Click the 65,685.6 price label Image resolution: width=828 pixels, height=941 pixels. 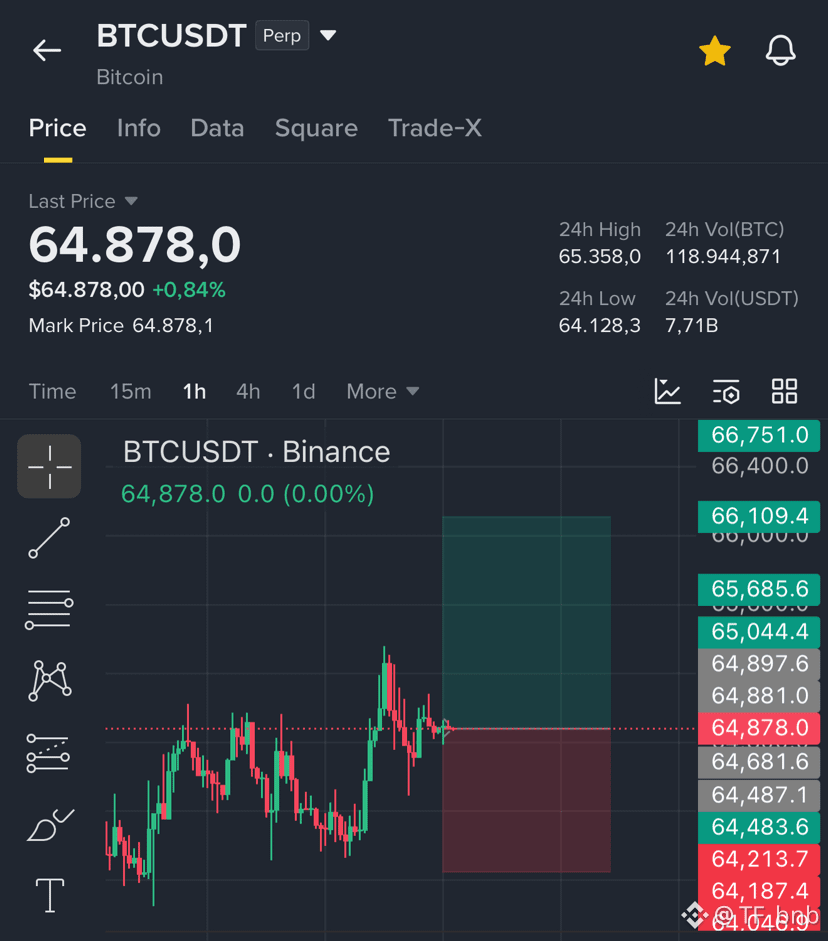(759, 589)
